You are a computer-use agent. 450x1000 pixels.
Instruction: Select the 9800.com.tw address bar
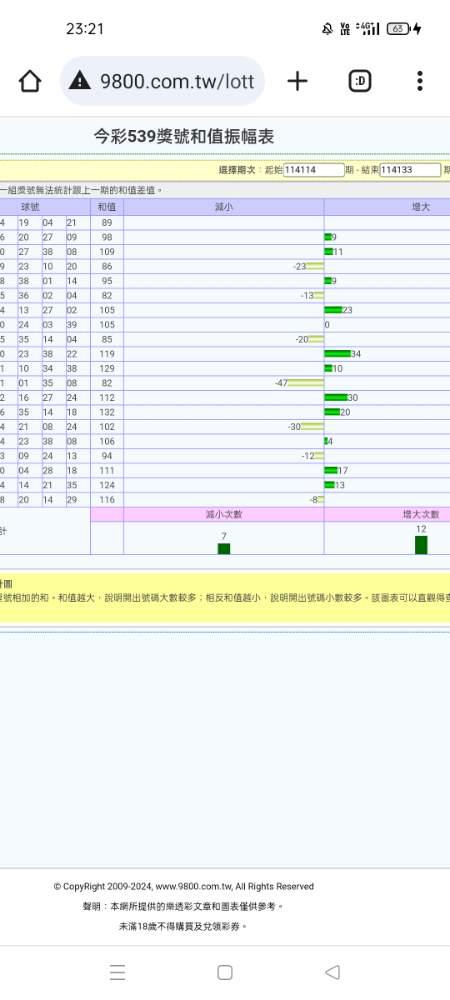(163, 81)
